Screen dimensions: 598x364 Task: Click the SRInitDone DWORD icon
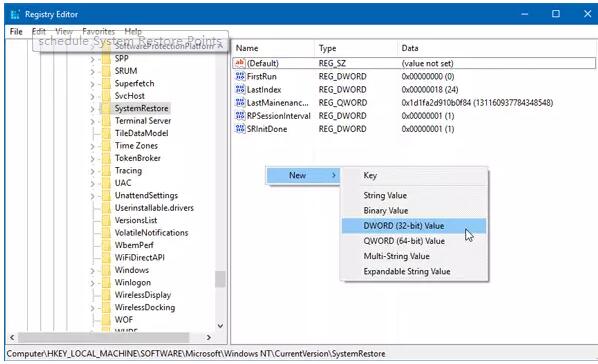240,129
